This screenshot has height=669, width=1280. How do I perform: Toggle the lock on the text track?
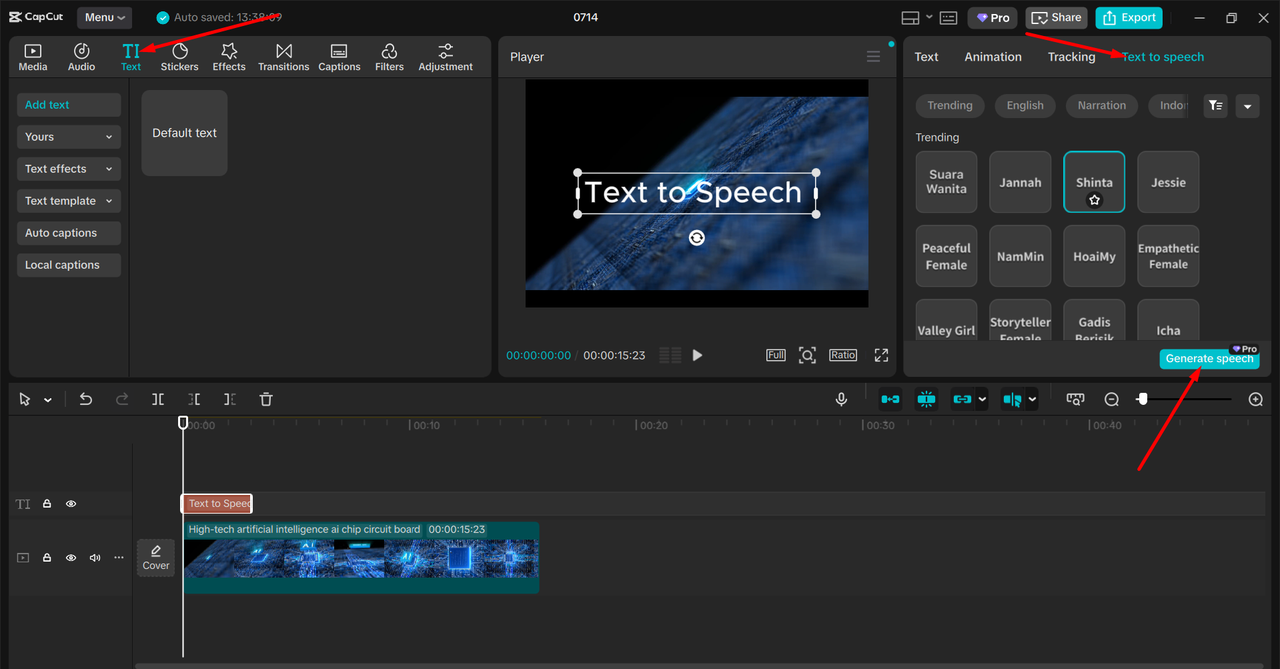(x=47, y=504)
